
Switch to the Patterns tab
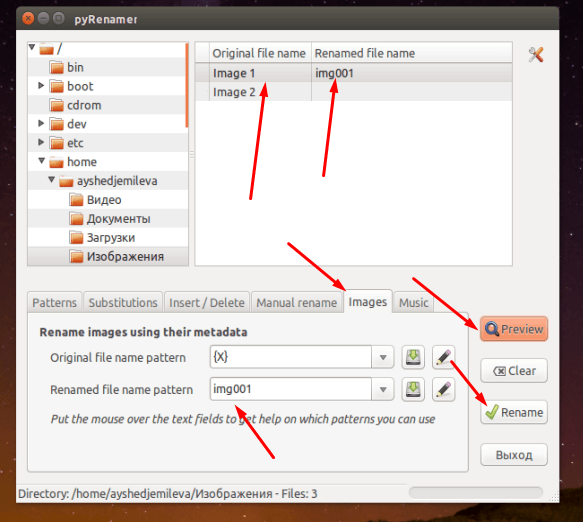pyautogui.click(x=55, y=303)
